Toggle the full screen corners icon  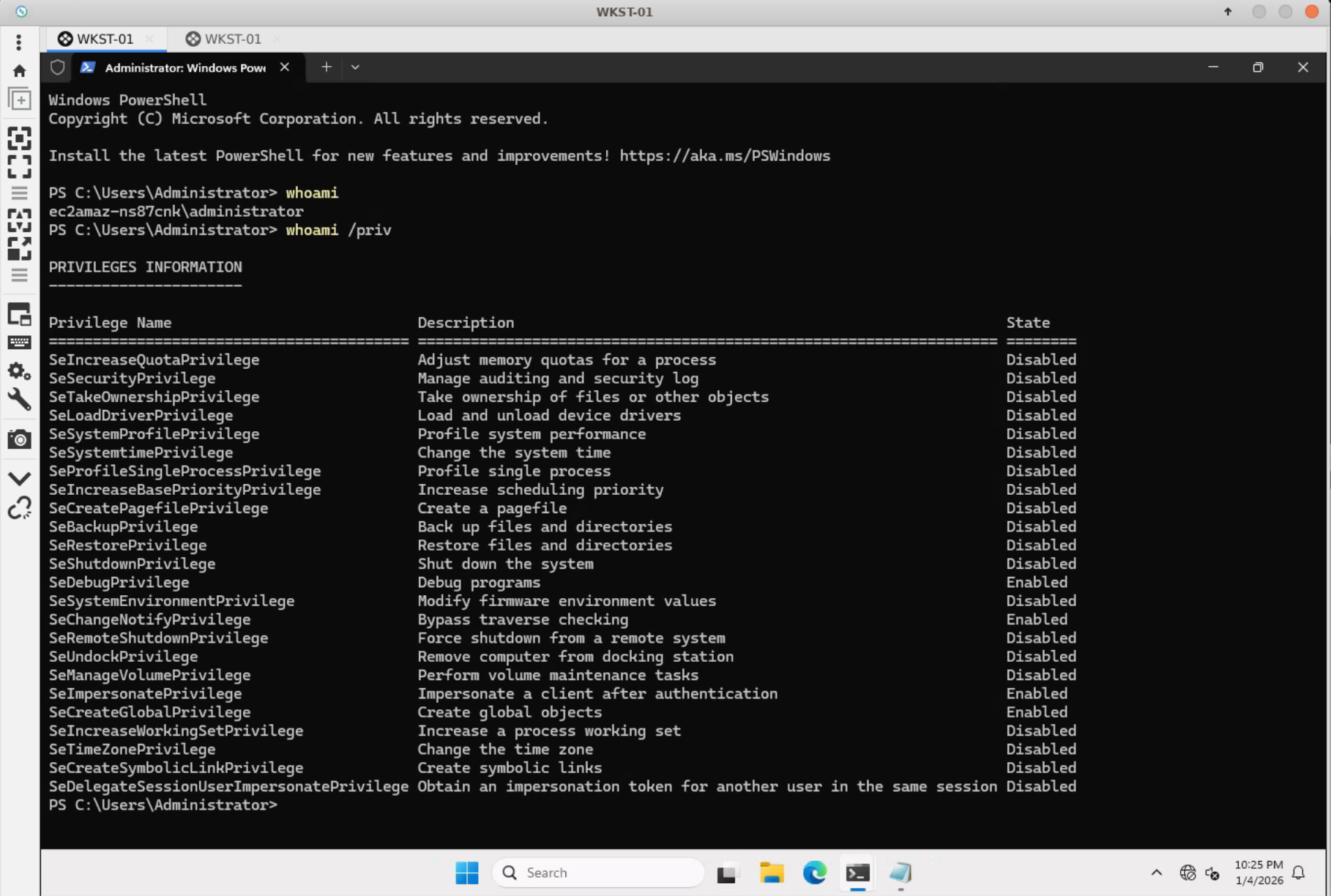pos(20,167)
